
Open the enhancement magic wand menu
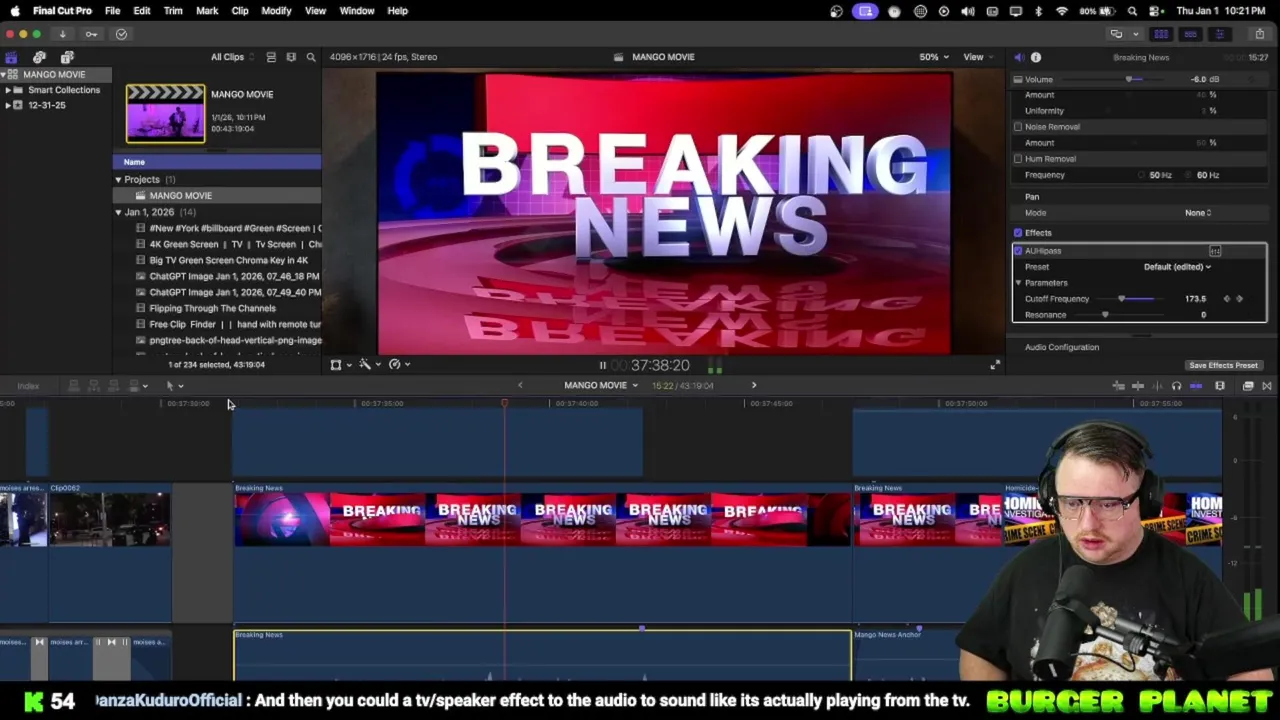tap(368, 365)
